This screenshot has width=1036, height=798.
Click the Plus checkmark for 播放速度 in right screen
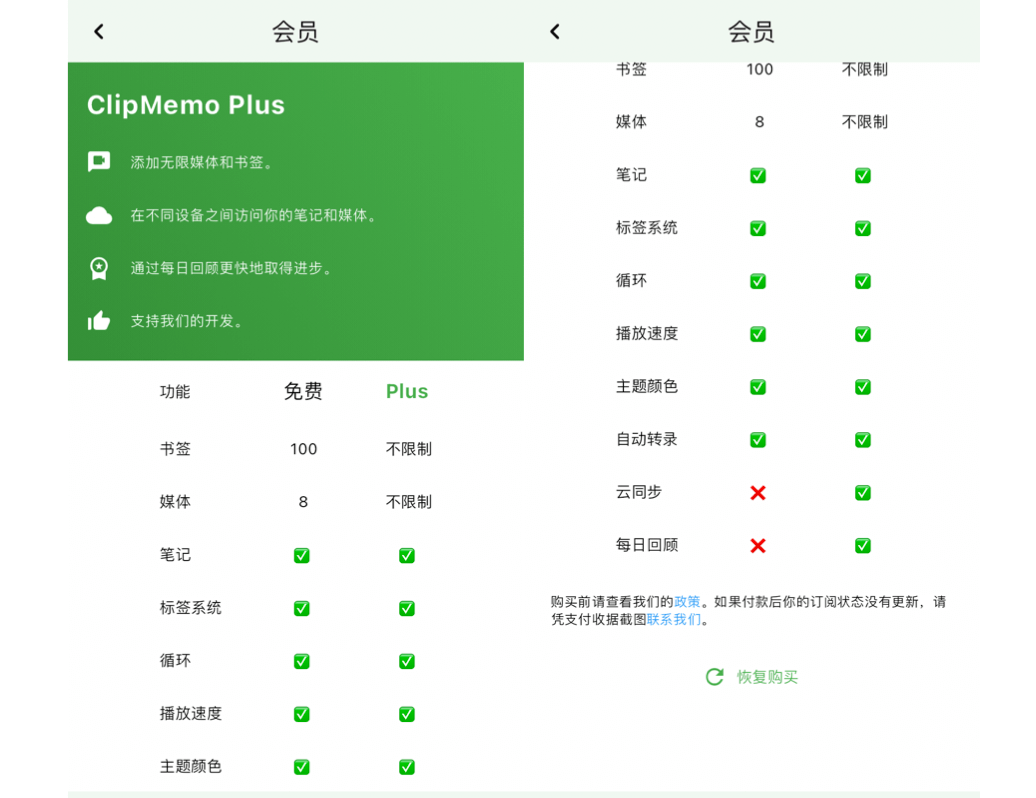click(x=863, y=334)
